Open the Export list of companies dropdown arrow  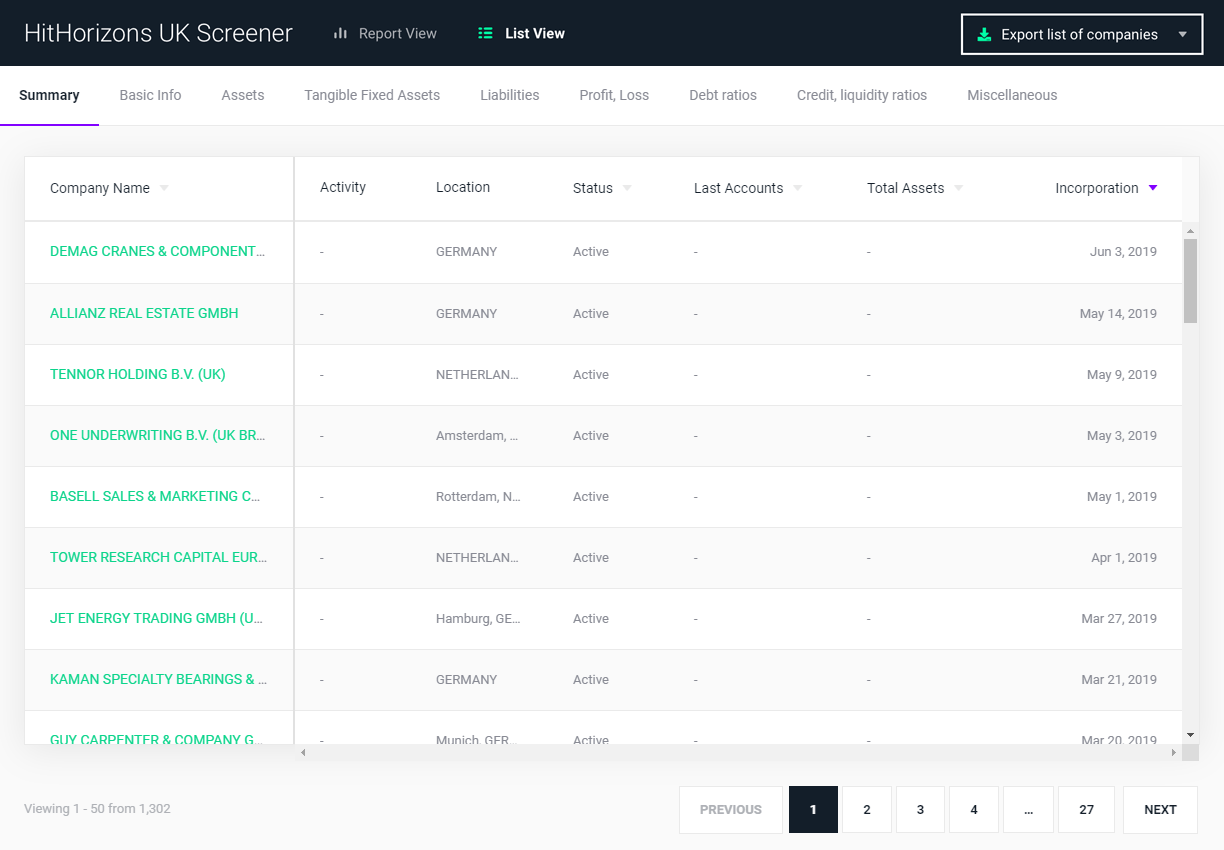pos(1183,34)
